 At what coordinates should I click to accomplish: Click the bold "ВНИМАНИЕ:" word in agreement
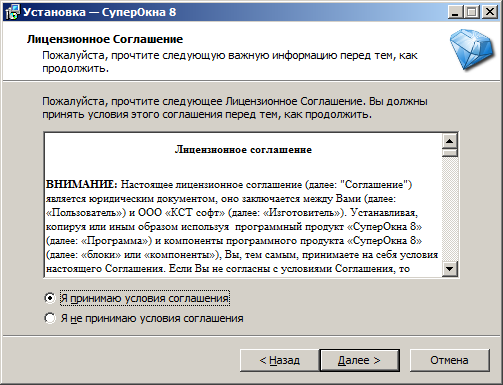[82, 184]
